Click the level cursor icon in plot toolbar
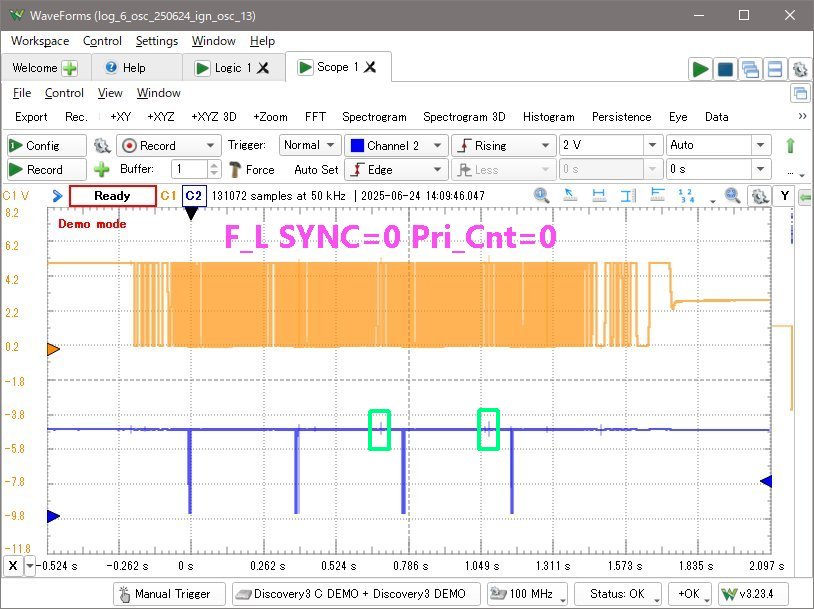 [x=657, y=196]
